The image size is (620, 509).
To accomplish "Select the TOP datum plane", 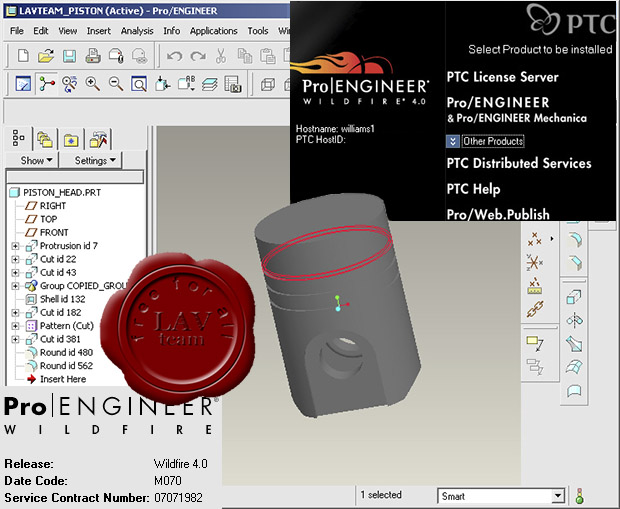I will [x=48, y=219].
